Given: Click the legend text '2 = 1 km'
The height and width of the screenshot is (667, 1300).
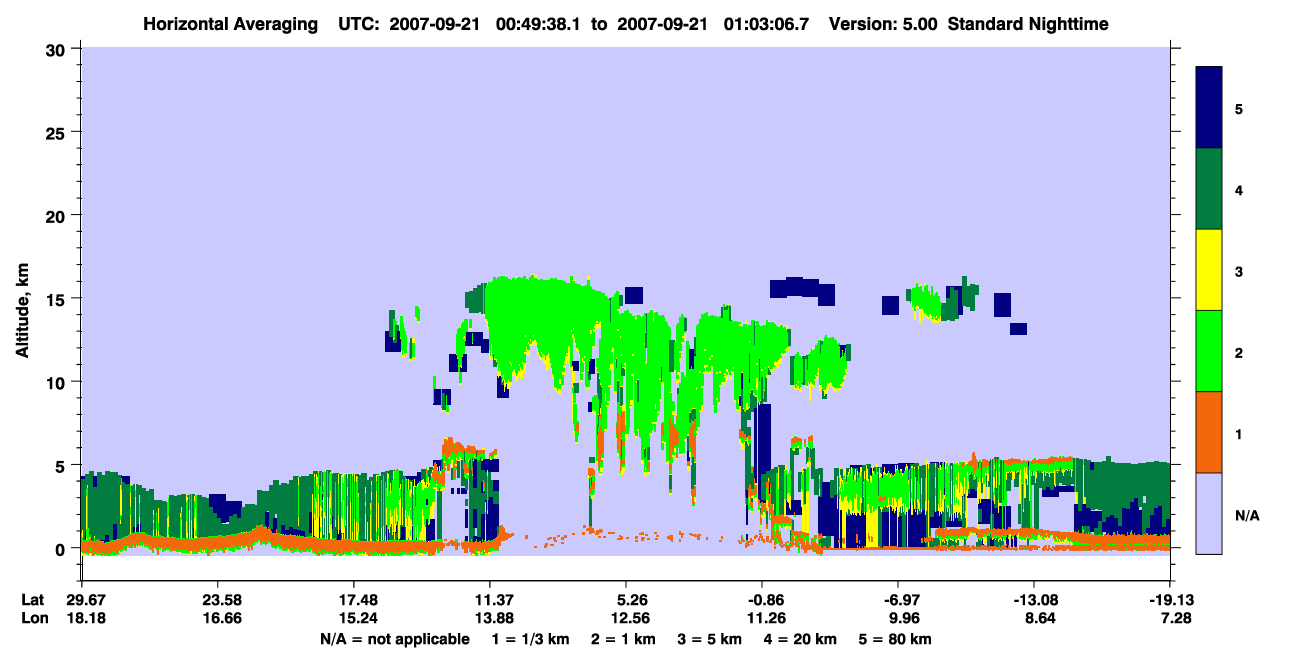Looking at the screenshot, I should [623, 639].
